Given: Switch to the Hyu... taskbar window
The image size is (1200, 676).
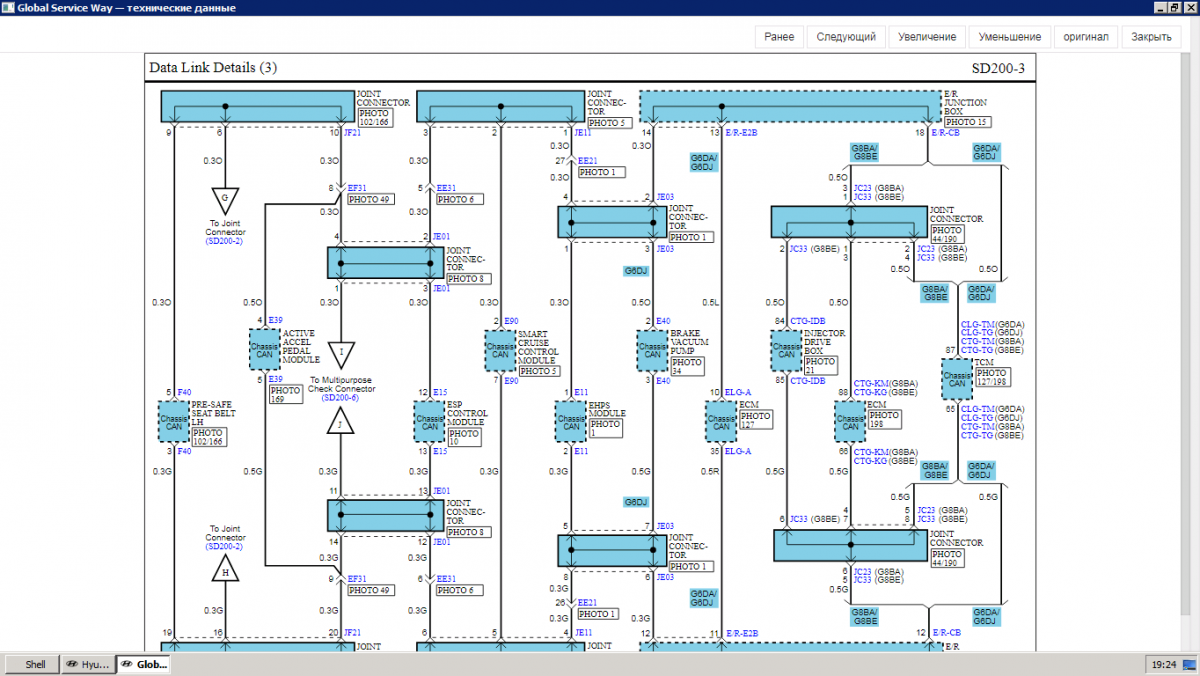Looking at the screenshot, I should pyautogui.click(x=88, y=664).
